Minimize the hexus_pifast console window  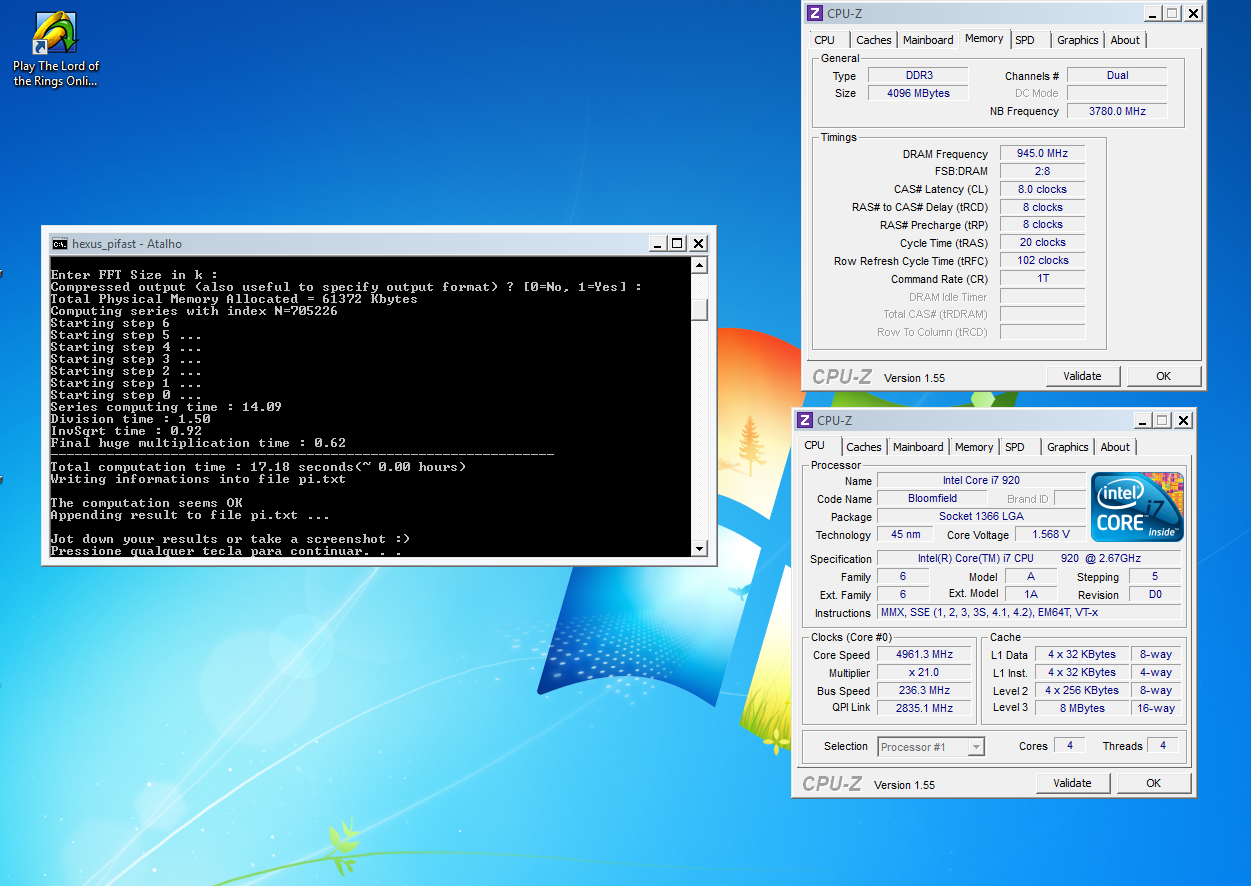[657, 243]
